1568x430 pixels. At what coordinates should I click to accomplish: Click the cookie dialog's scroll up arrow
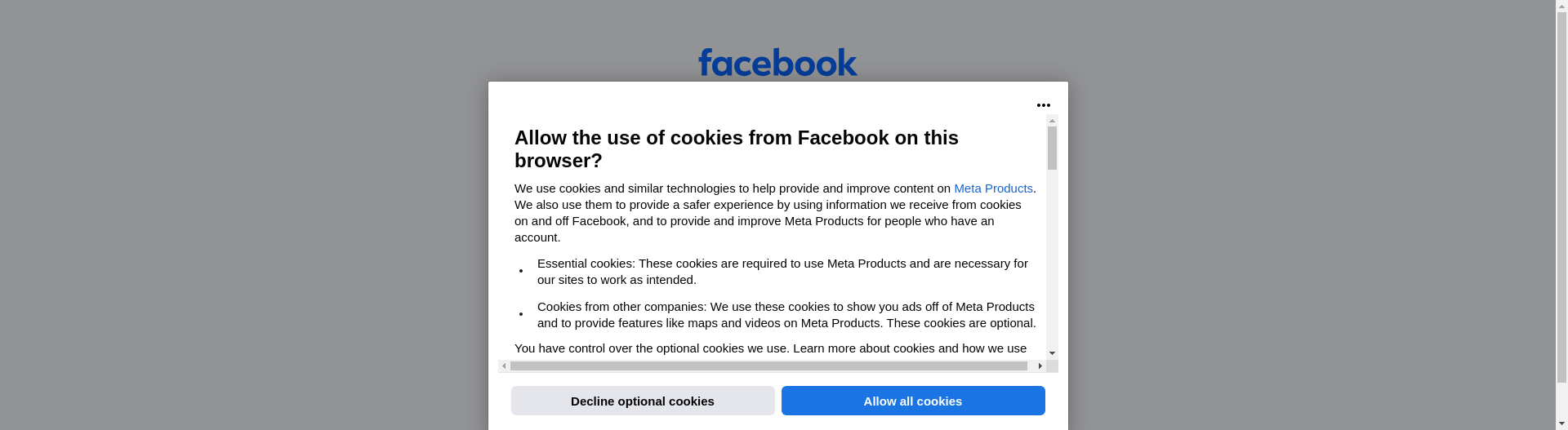coord(1053,121)
